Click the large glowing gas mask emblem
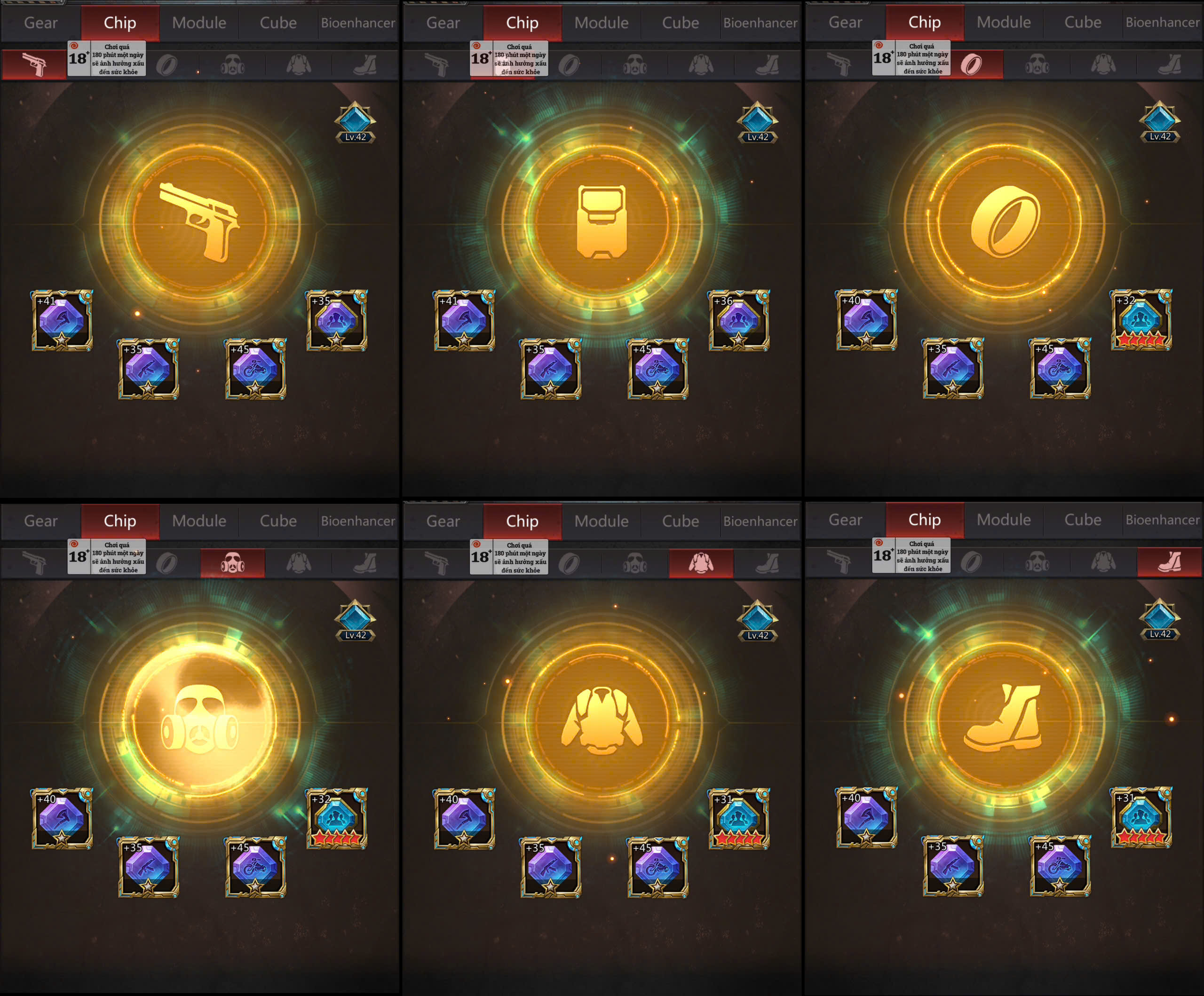Image resolution: width=1204 pixels, height=996 pixels. point(199,720)
